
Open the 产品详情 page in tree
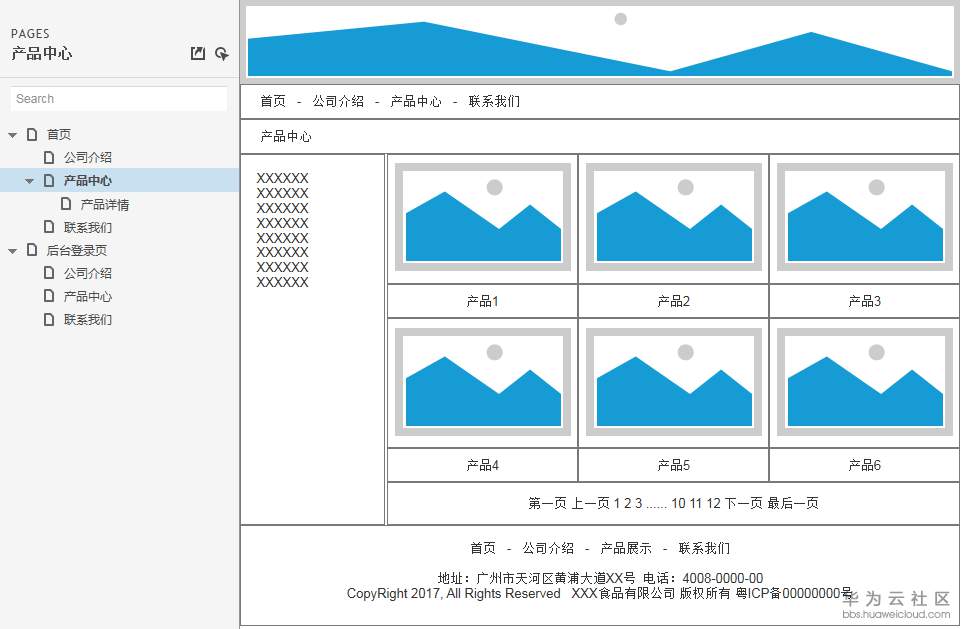click(105, 204)
